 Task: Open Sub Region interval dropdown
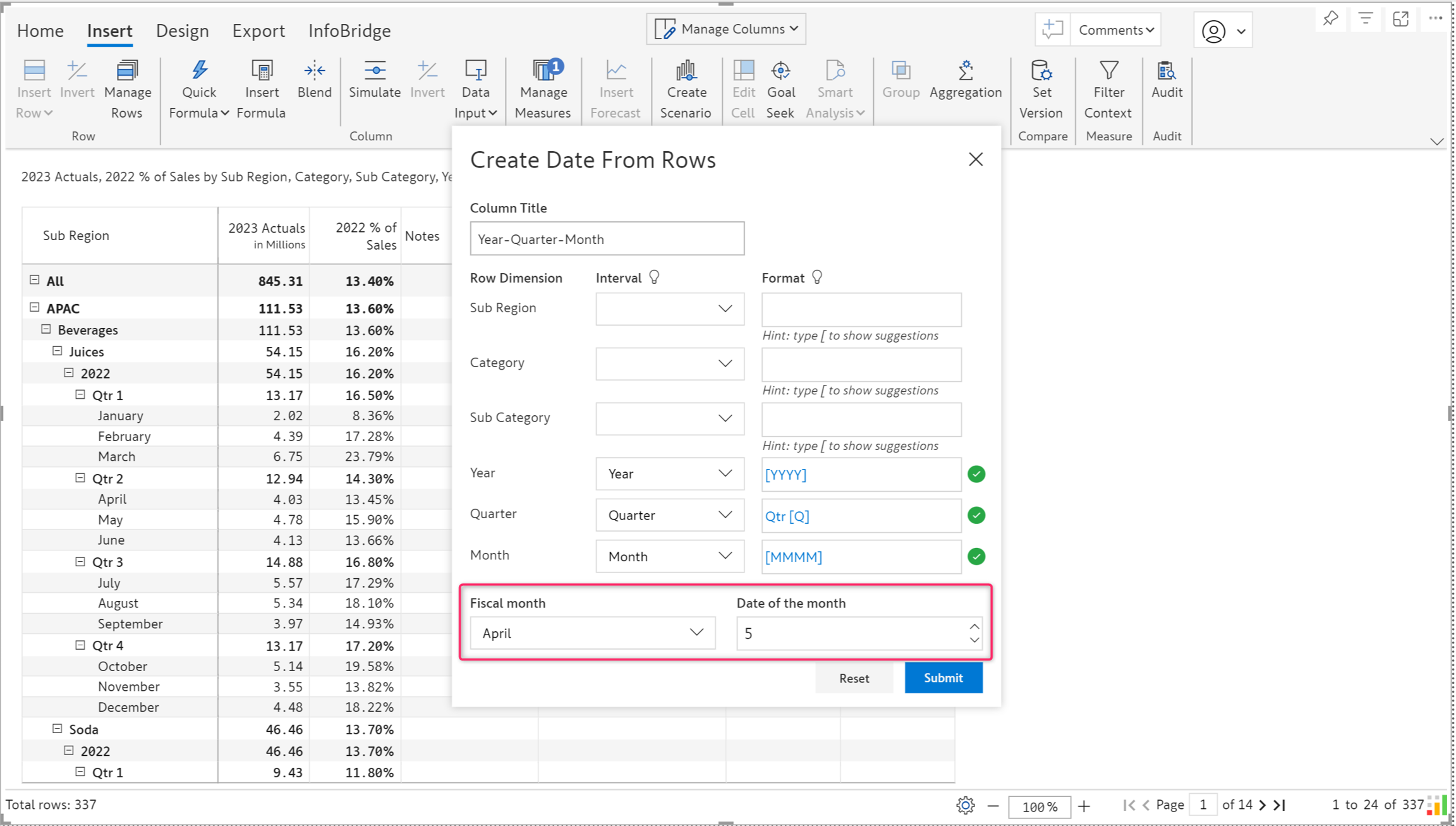[669, 308]
